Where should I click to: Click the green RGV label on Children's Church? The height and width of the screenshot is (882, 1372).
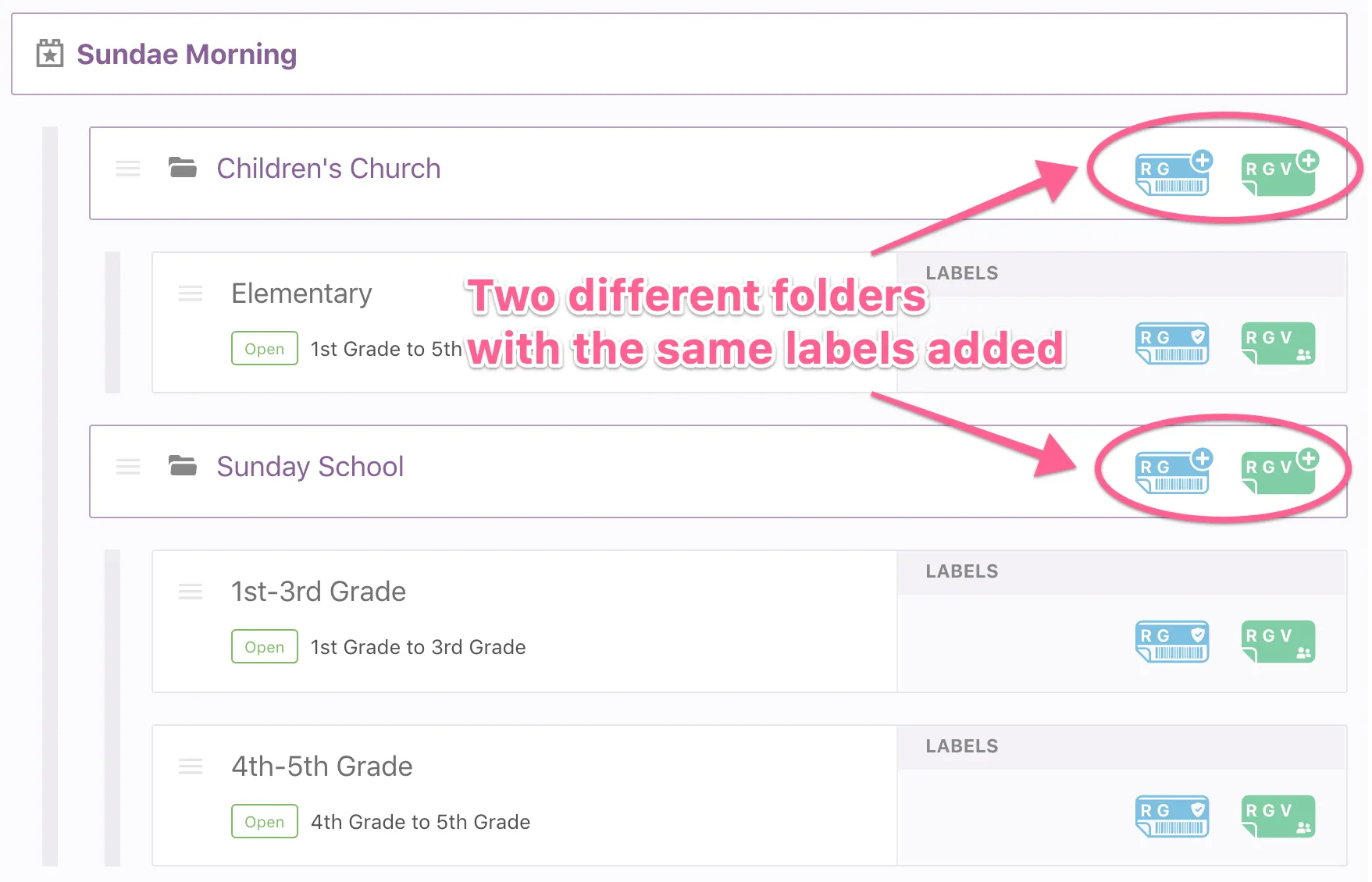pos(1278,174)
